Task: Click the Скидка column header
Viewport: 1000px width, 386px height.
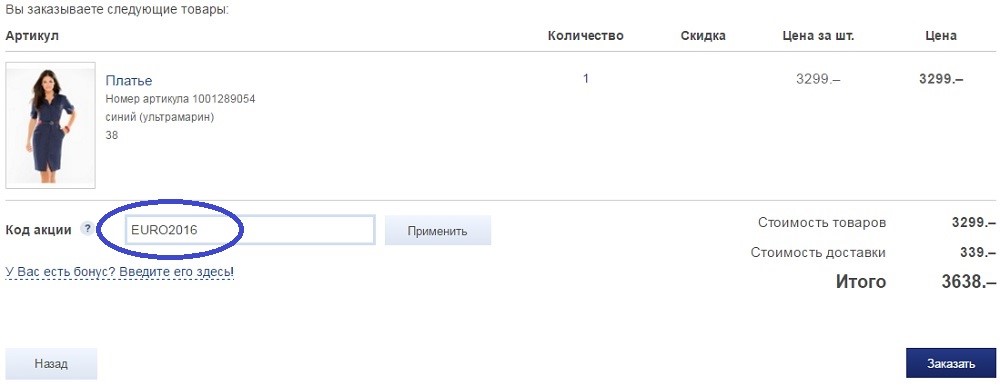Action: [x=703, y=36]
